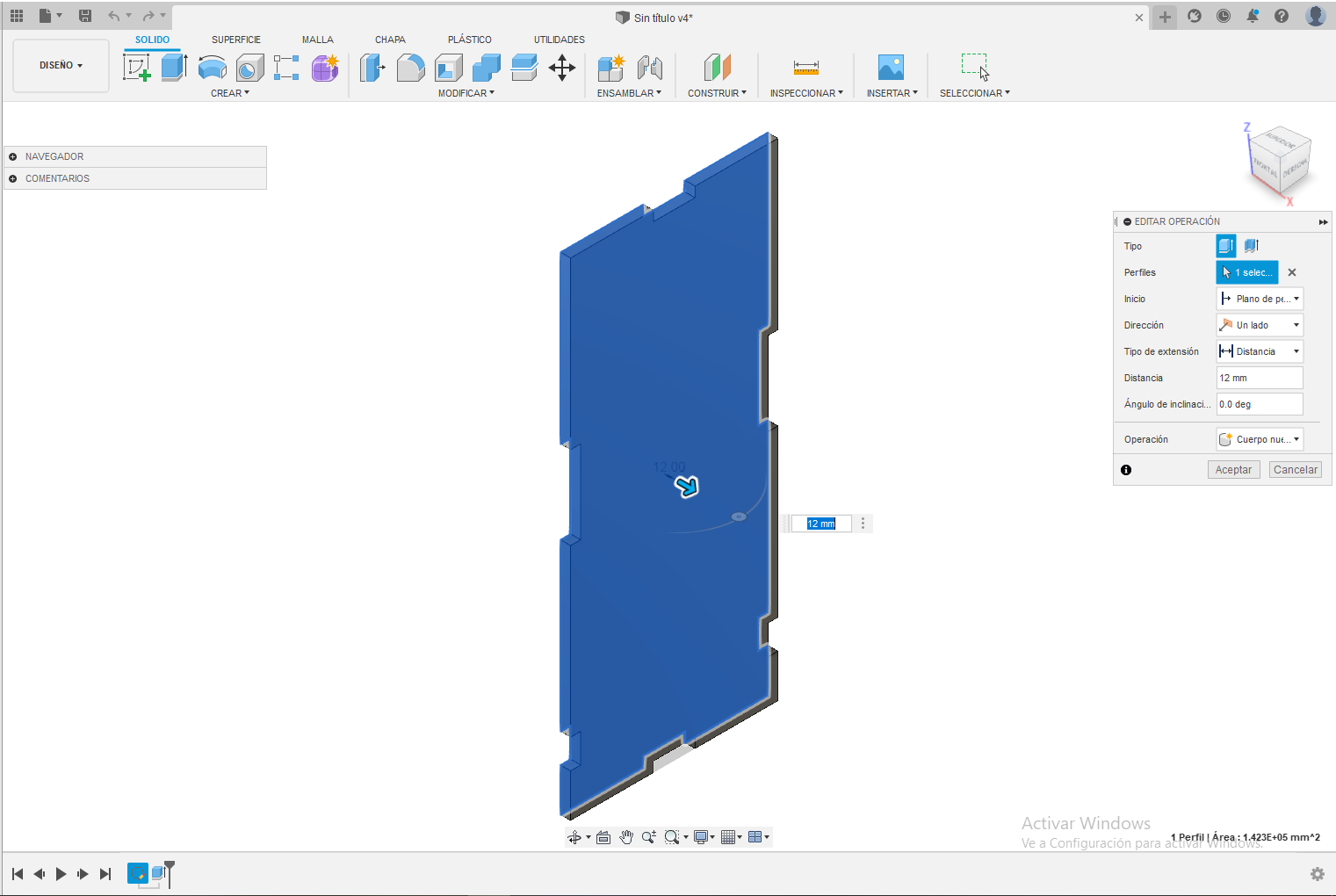
Task: Click the Aceptar button
Action: (x=1233, y=470)
